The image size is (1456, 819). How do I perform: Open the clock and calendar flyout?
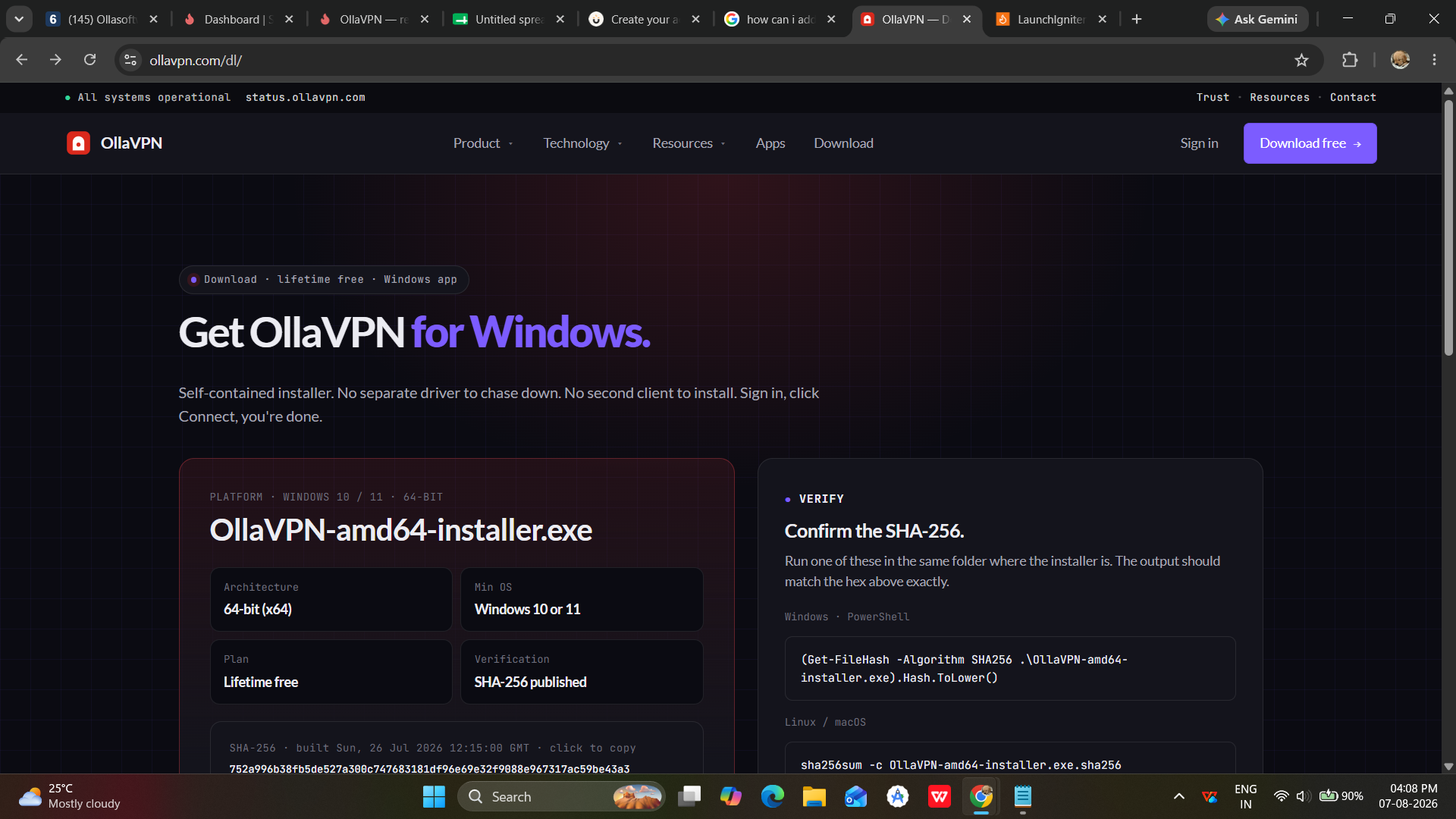[1408, 796]
